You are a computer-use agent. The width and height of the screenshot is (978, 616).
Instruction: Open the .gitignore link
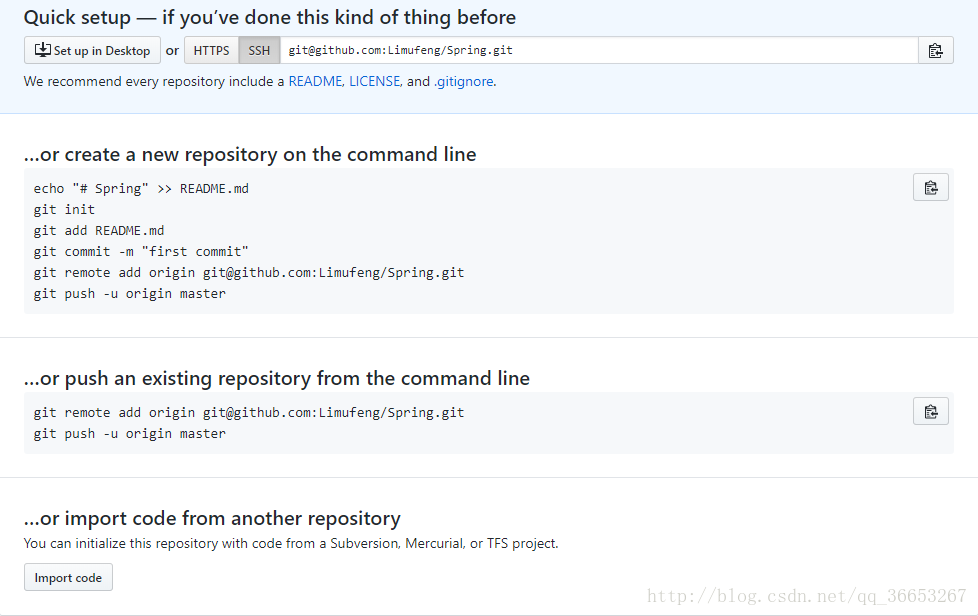tap(463, 82)
